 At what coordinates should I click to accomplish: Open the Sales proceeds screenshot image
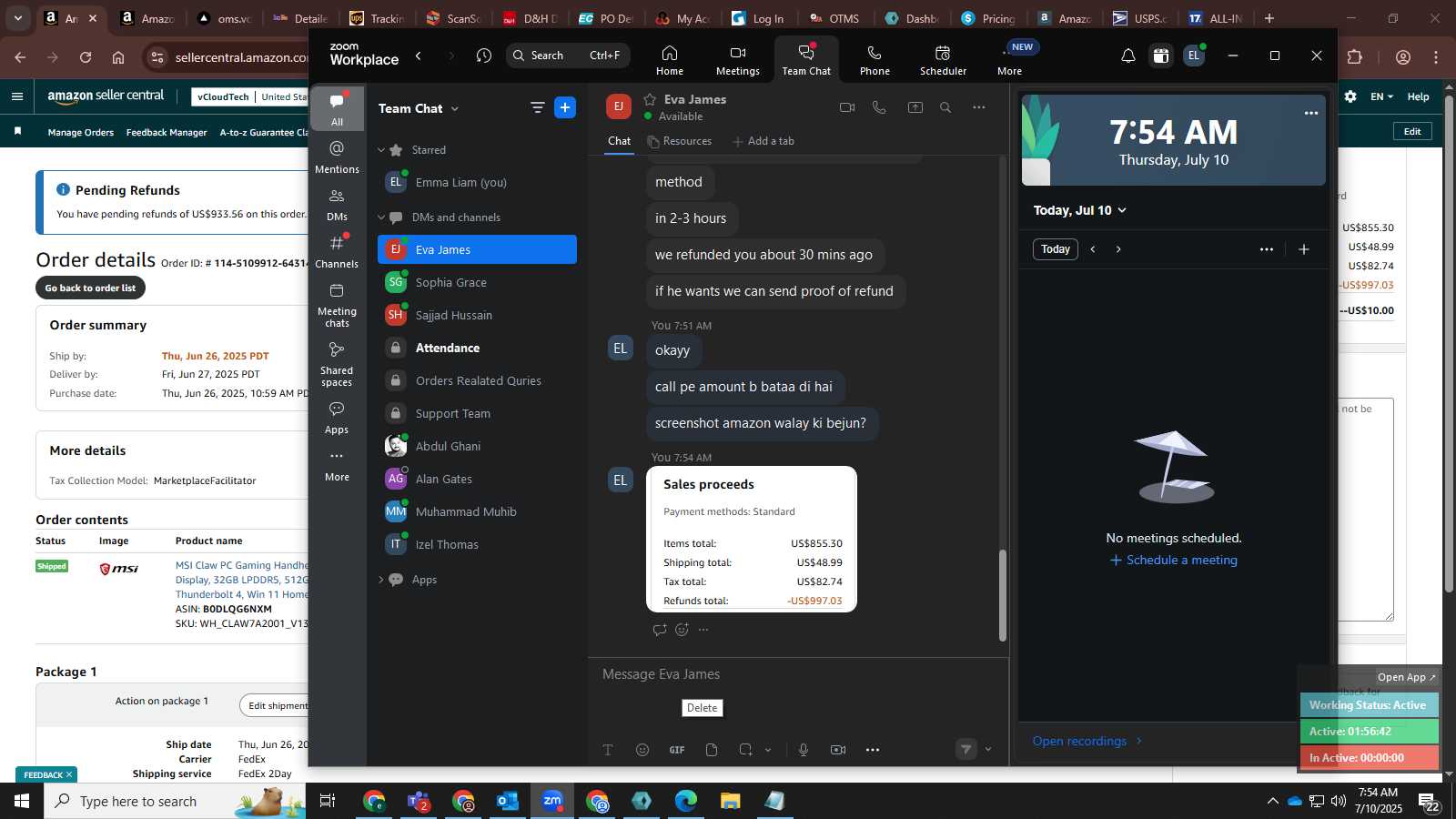click(752, 539)
